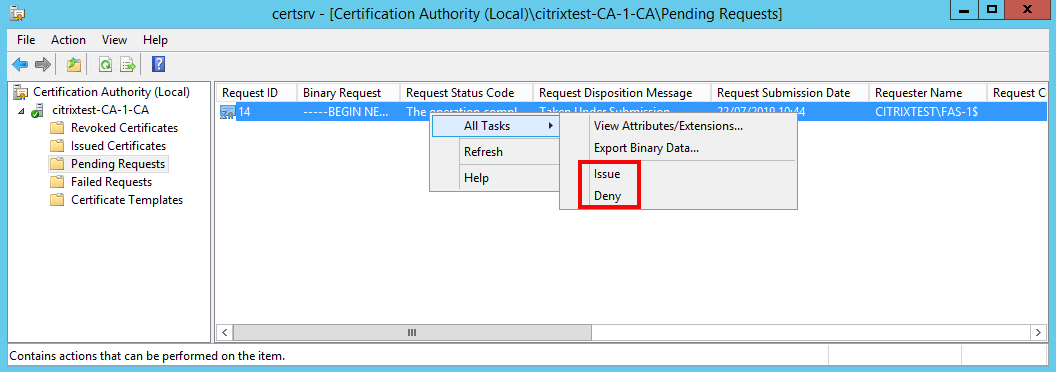1056x372 pixels.
Task: Choose Export Binary Data... menu entry
Action: click(646, 148)
